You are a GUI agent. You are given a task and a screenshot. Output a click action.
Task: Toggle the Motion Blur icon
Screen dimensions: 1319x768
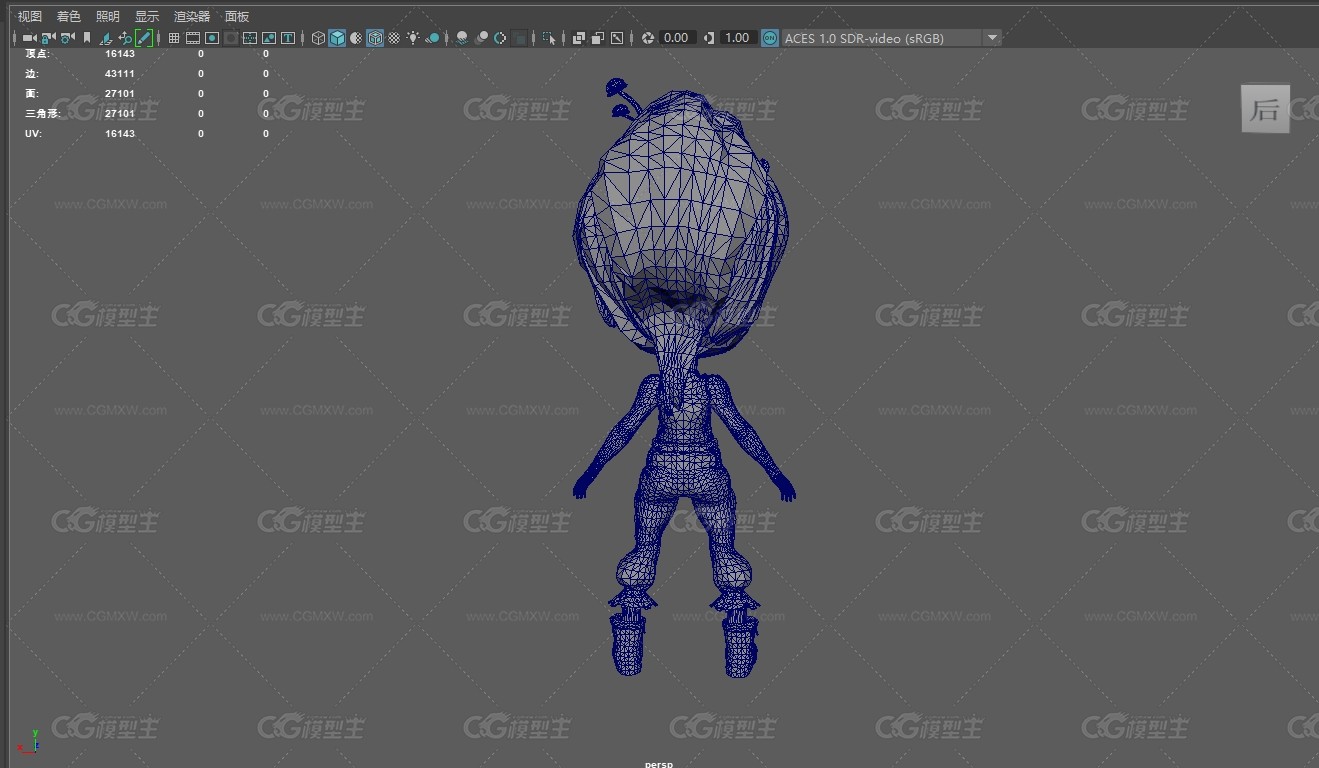coord(481,38)
